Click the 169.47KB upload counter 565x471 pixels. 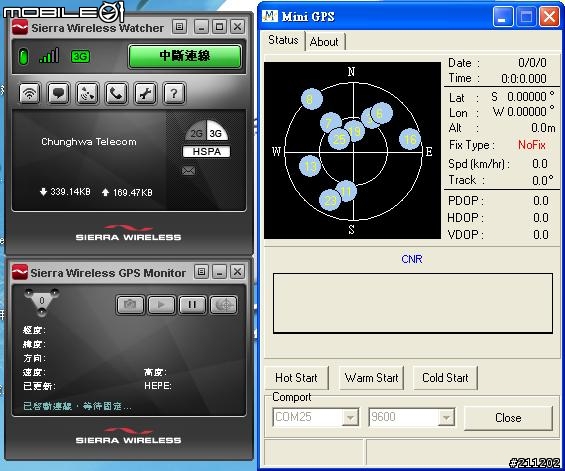click(128, 192)
